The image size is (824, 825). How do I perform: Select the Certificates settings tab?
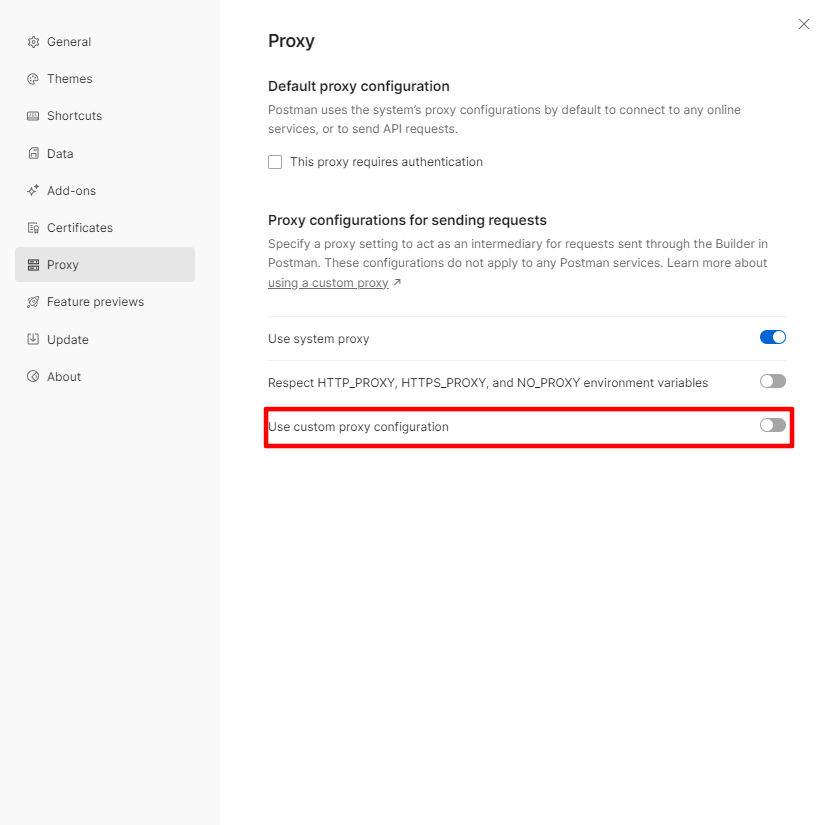pyautogui.click(x=80, y=228)
